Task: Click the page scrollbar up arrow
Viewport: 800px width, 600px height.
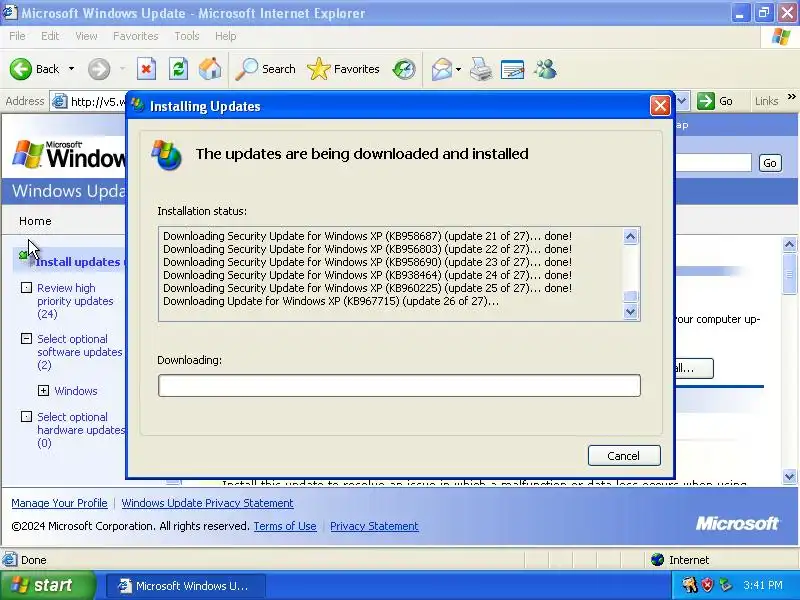Action: click(789, 245)
